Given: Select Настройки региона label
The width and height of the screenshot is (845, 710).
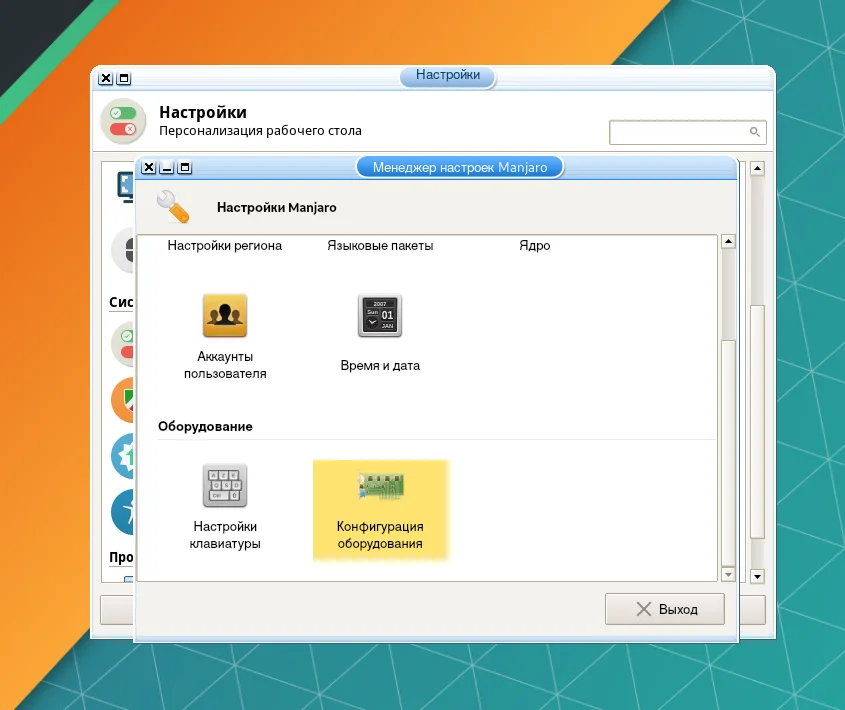Looking at the screenshot, I should [225, 245].
